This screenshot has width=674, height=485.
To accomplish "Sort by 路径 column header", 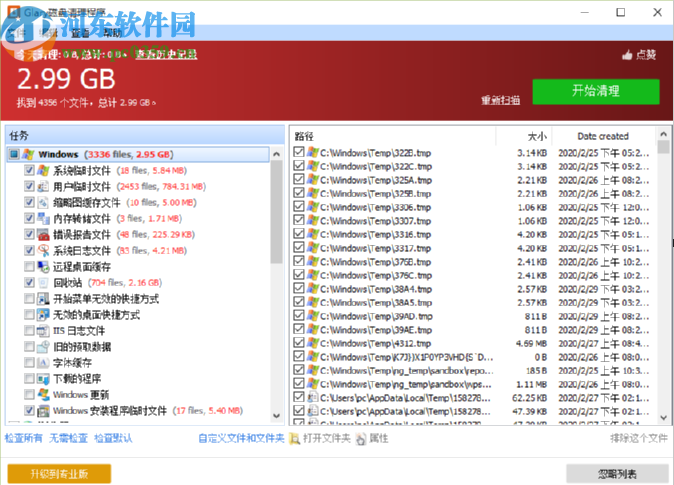I will pos(393,136).
